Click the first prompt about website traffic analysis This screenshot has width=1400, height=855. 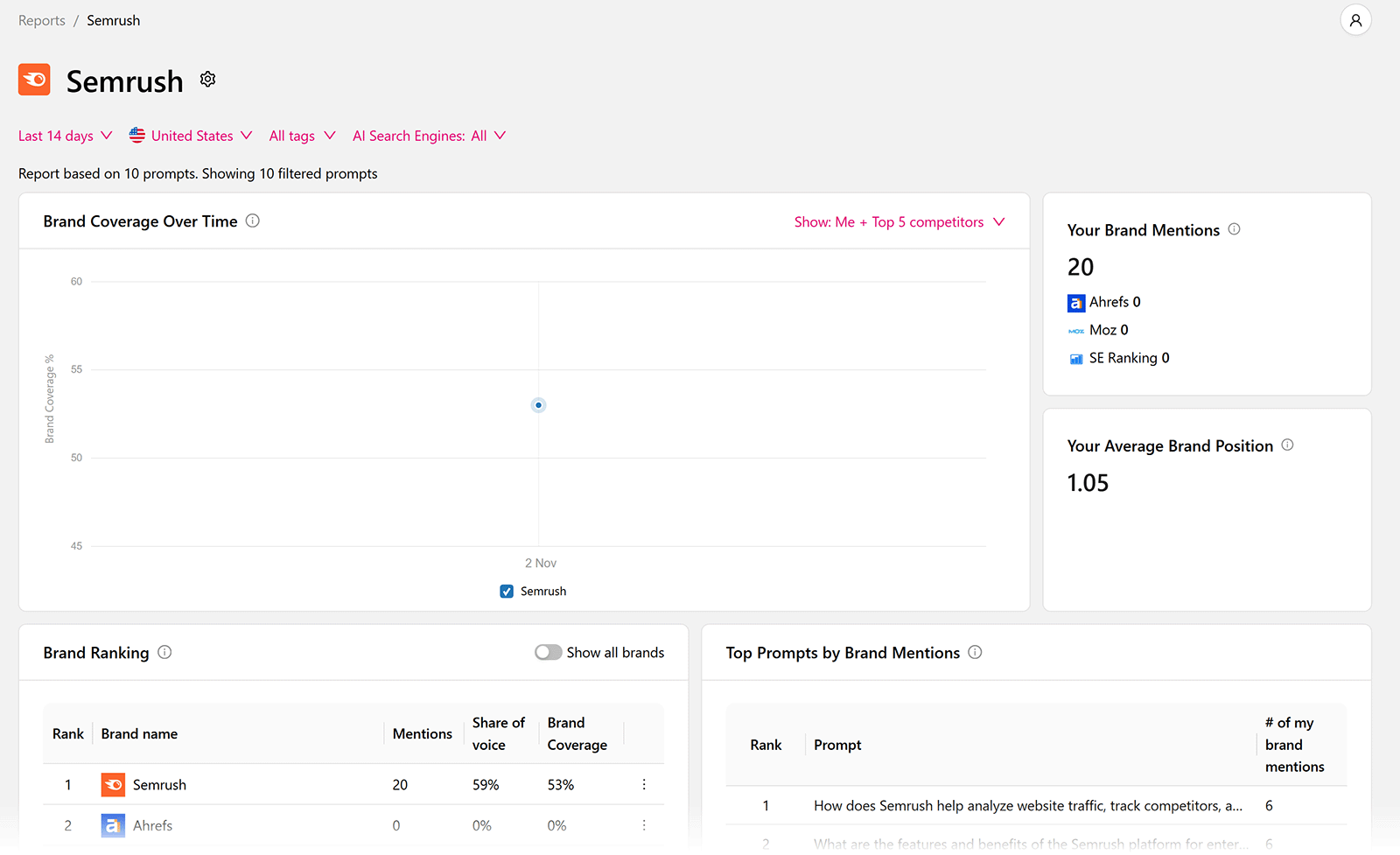coord(1027,805)
